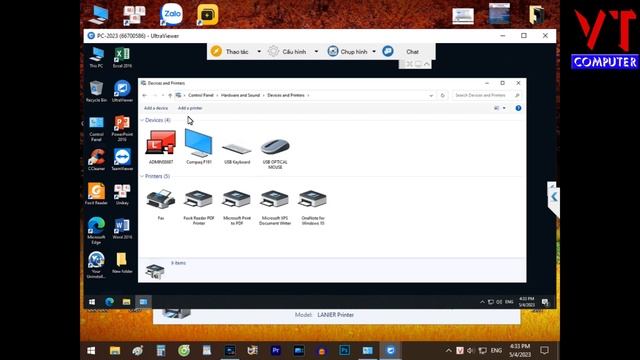Click Hardware and Sound breadcrumb
Image resolution: width=640 pixels, height=360 pixels.
[240, 95]
